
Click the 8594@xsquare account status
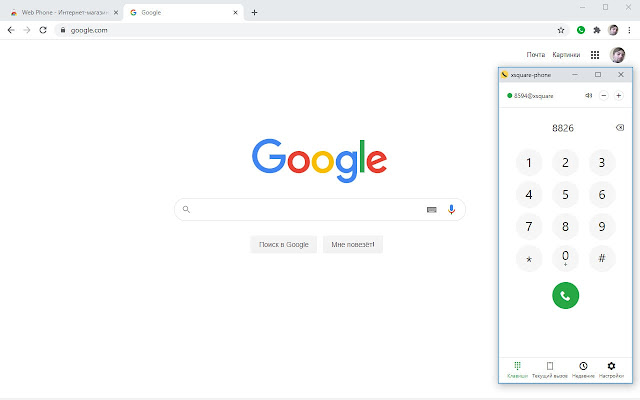tap(530, 96)
